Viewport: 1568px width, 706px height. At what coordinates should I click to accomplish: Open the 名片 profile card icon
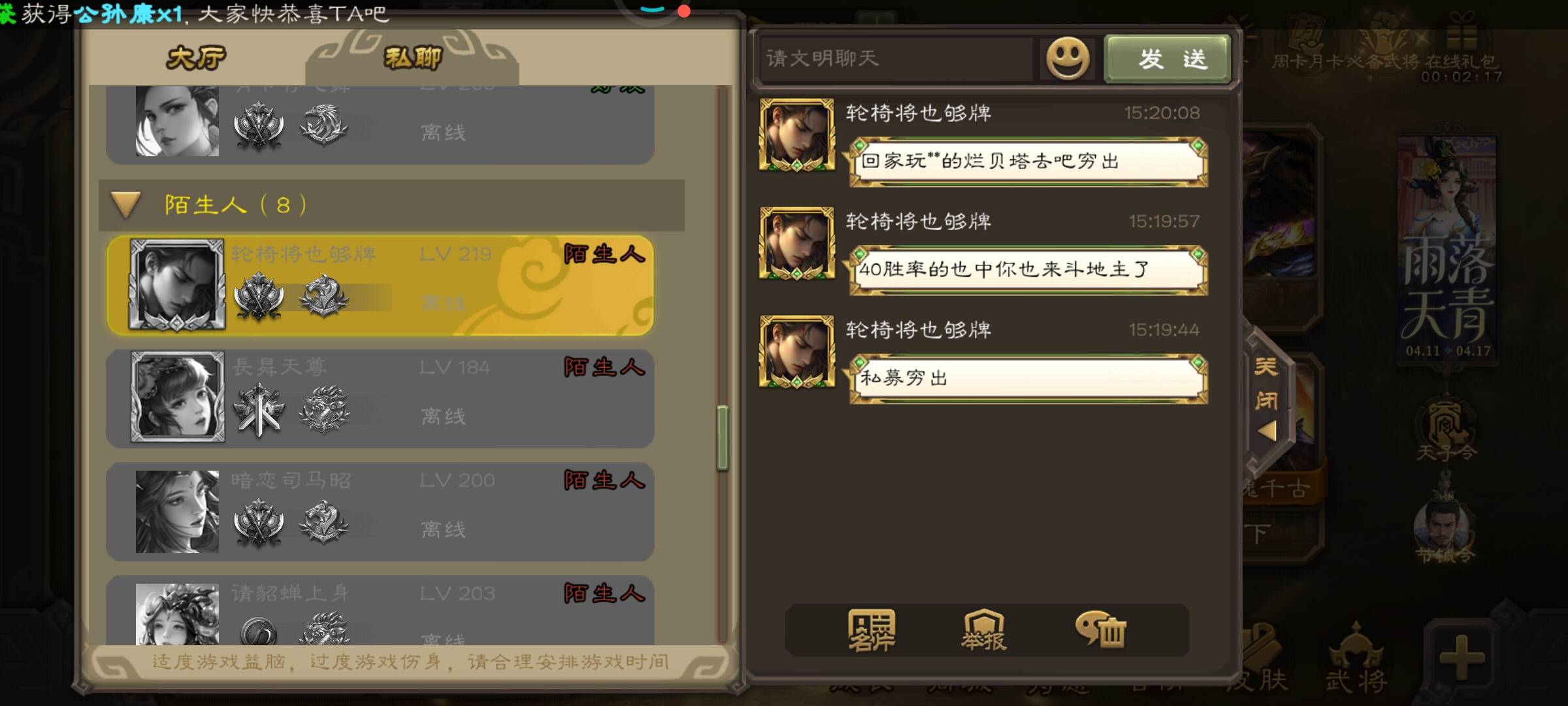[x=872, y=630]
